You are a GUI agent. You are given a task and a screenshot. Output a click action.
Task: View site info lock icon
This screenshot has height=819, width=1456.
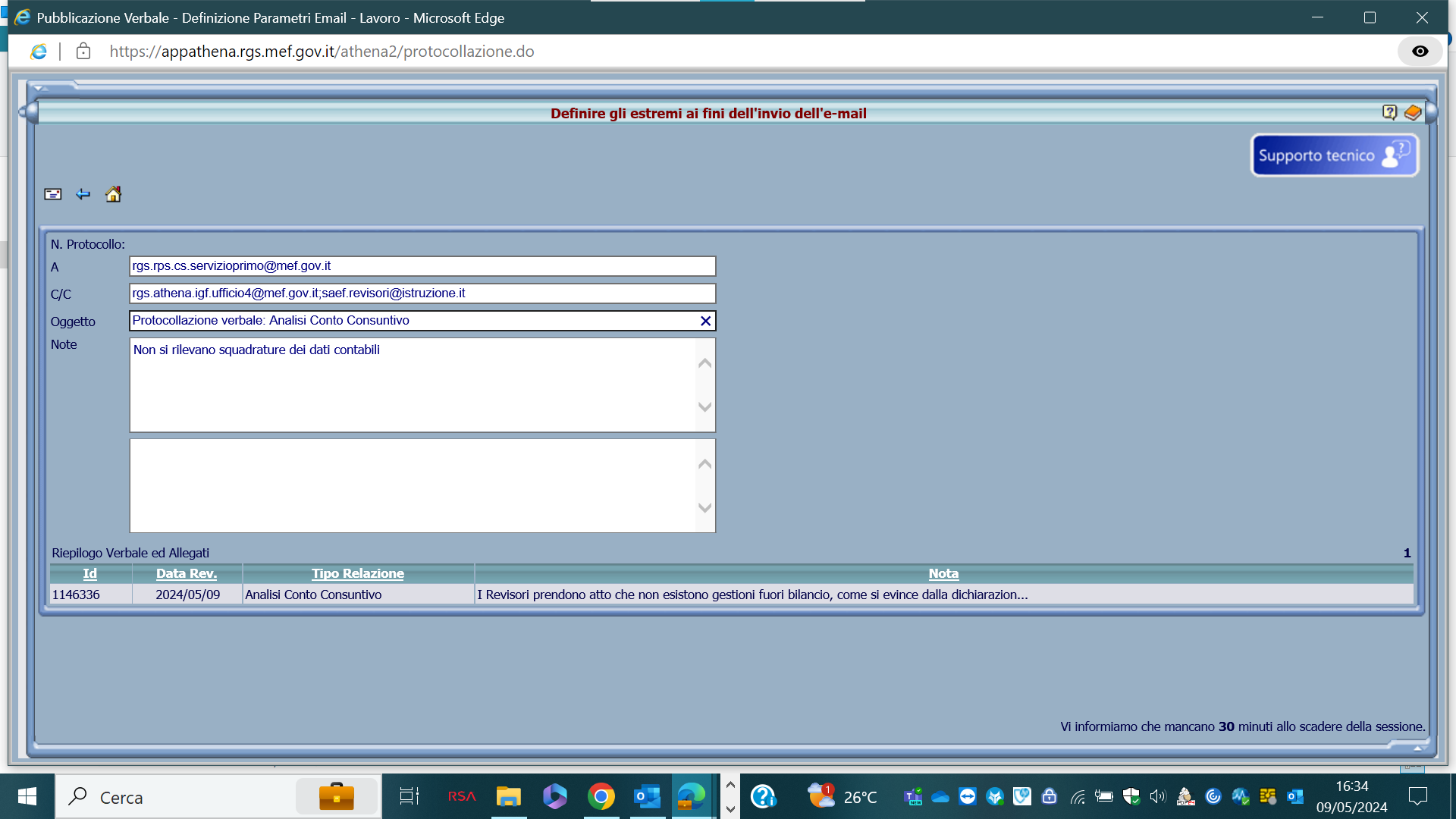(83, 52)
